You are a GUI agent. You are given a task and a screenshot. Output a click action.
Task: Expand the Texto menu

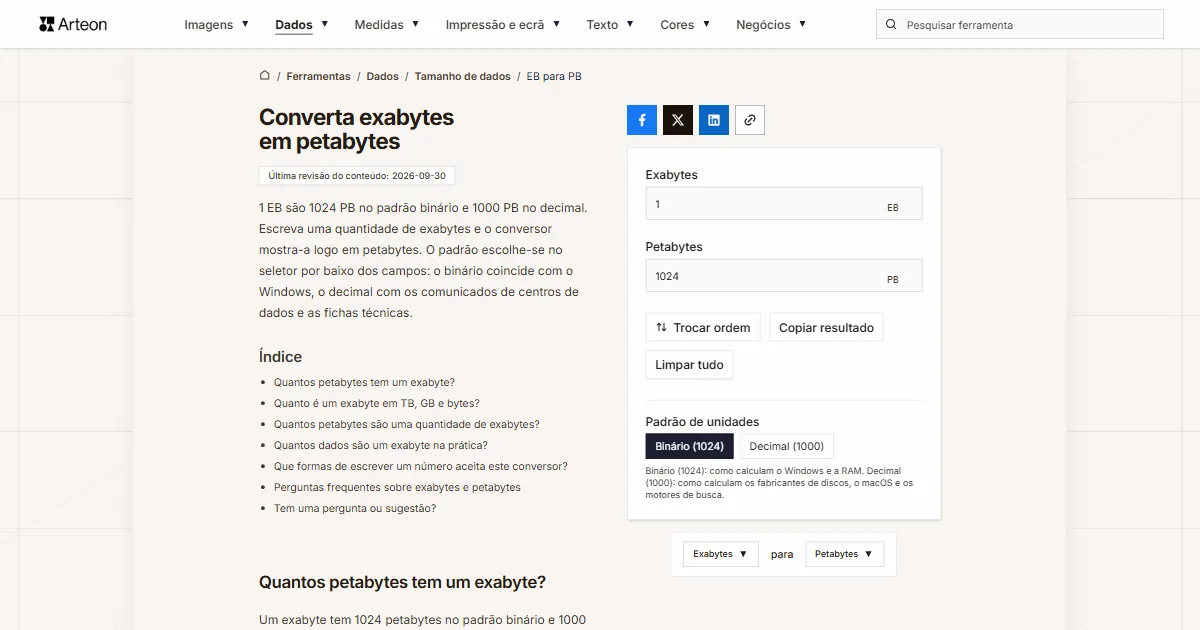point(610,25)
